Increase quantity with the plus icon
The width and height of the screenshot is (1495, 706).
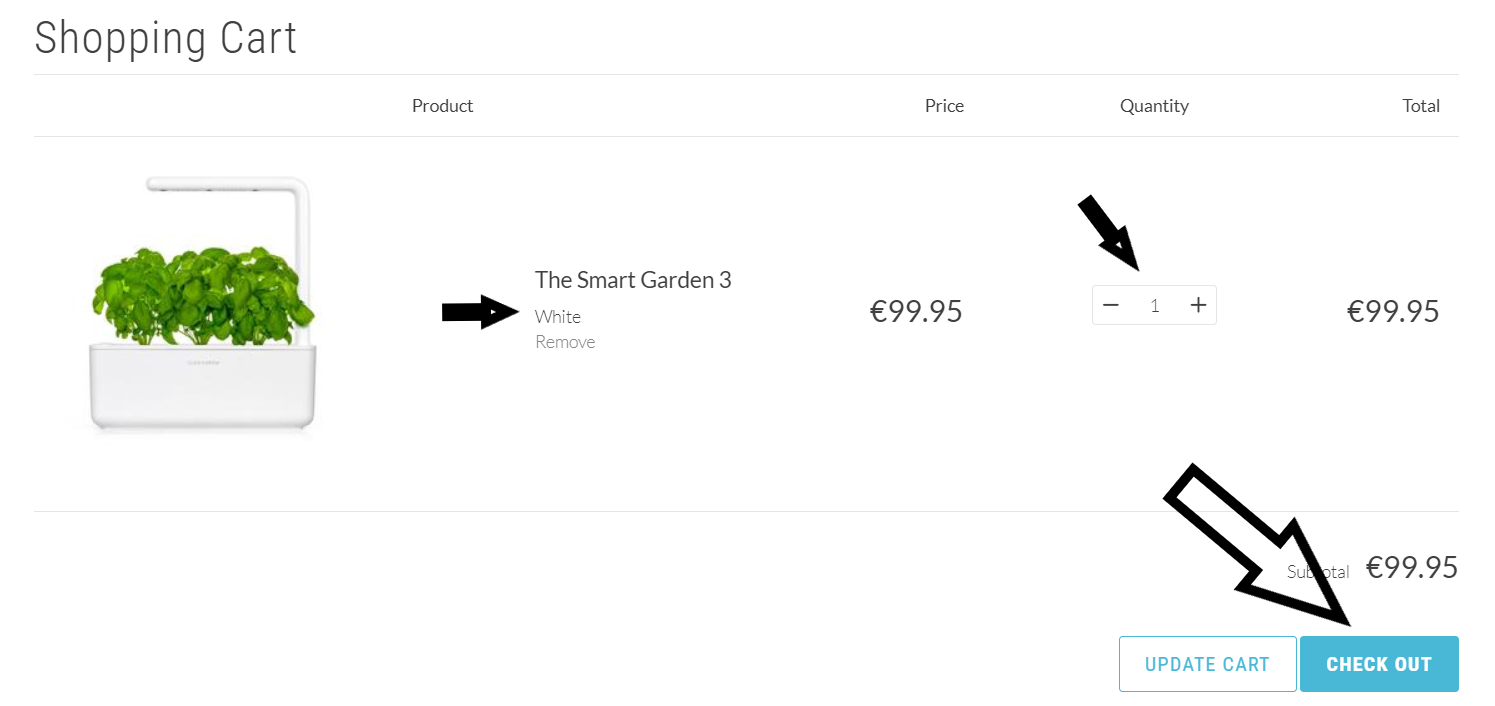(x=1198, y=305)
